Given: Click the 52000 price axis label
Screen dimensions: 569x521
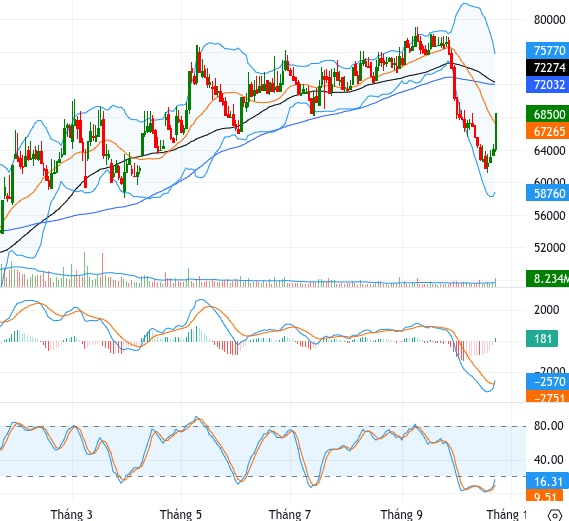Looking at the screenshot, I should (x=549, y=248).
